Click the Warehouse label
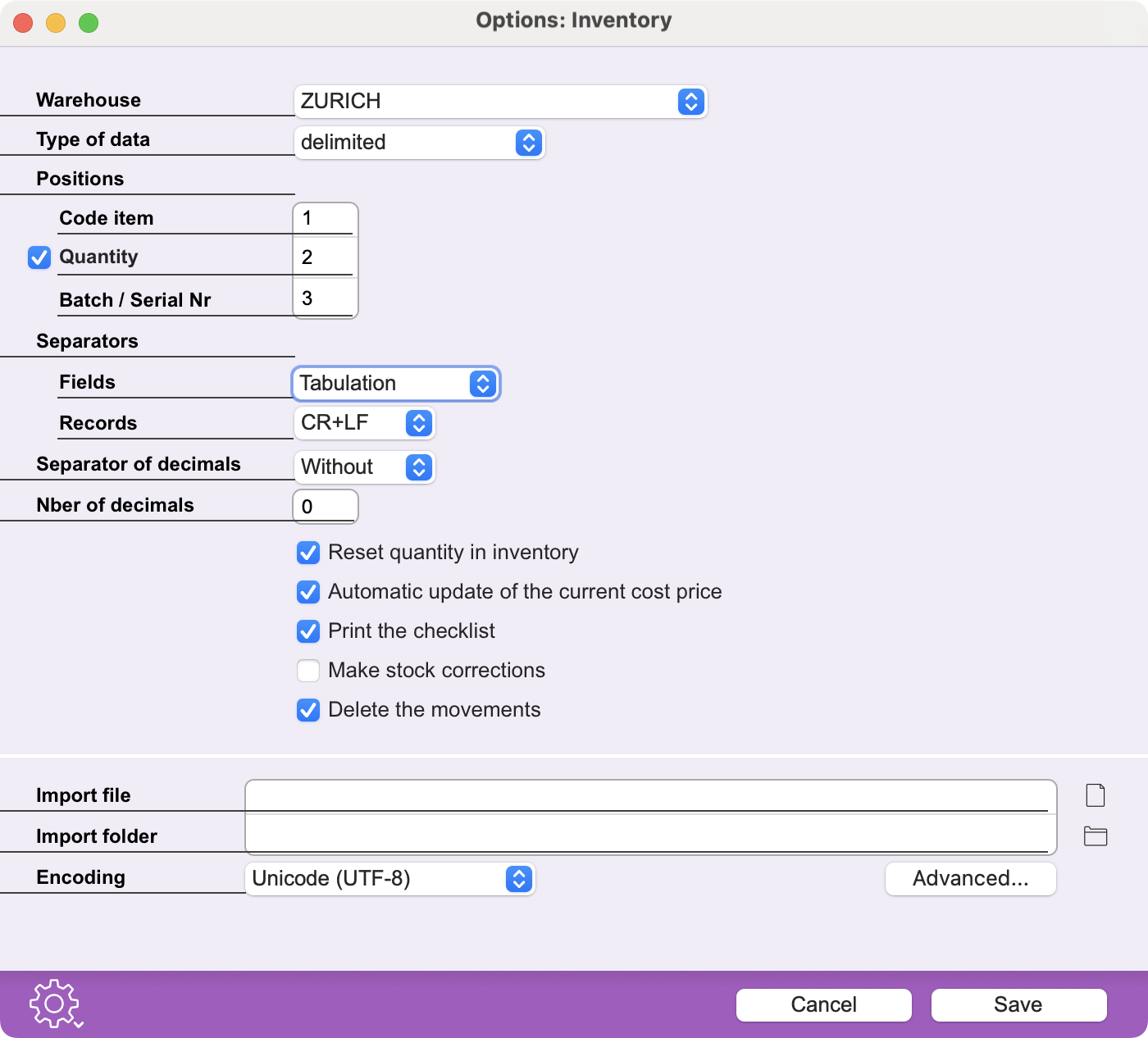 [89, 100]
